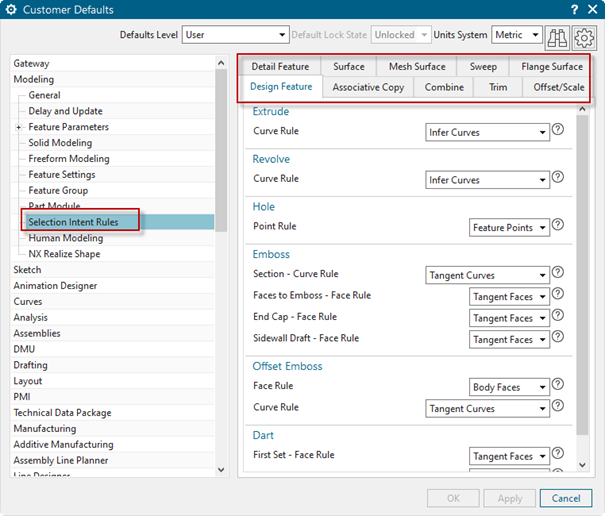Viewport: 605px width, 516px height.
Task: Switch to the Associative Copy tab
Action: (x=368, y=87)
